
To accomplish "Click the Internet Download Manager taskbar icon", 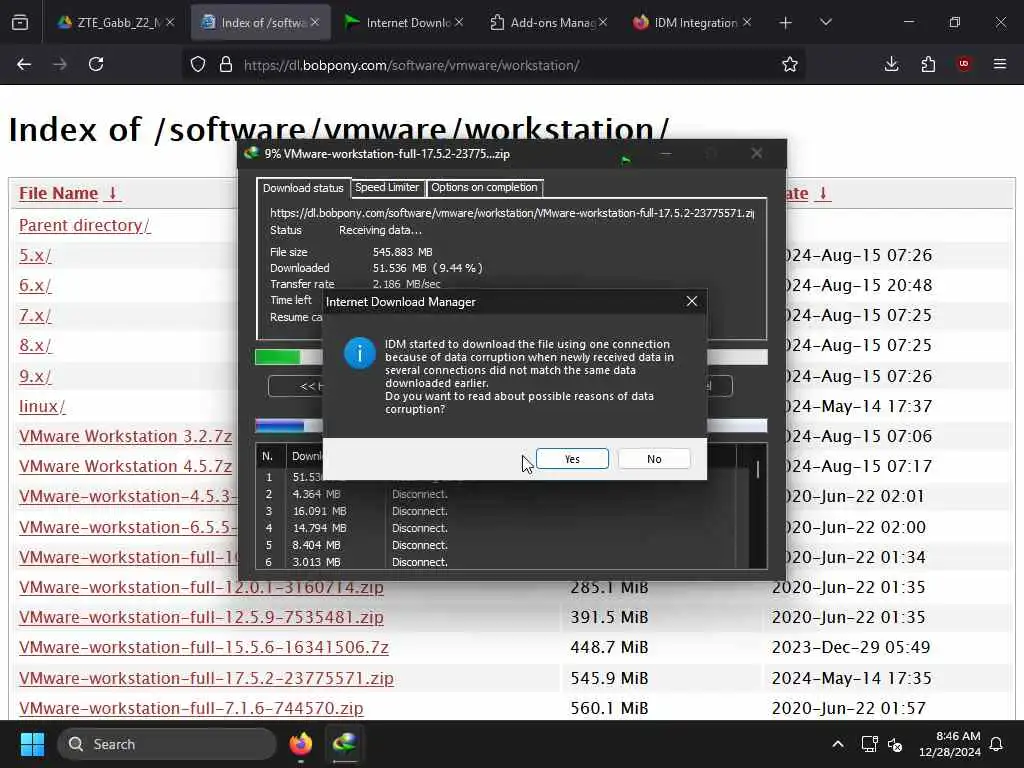I will [344, 744].
